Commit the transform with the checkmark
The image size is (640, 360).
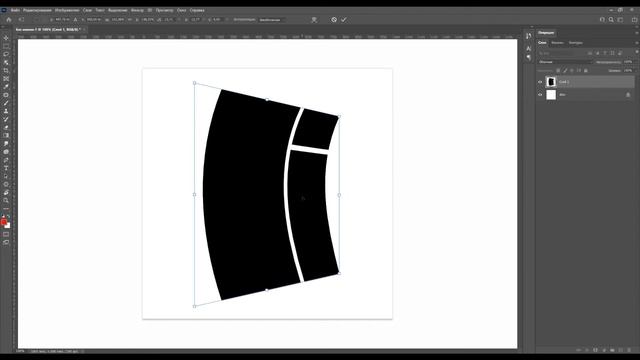click(344, 20)
